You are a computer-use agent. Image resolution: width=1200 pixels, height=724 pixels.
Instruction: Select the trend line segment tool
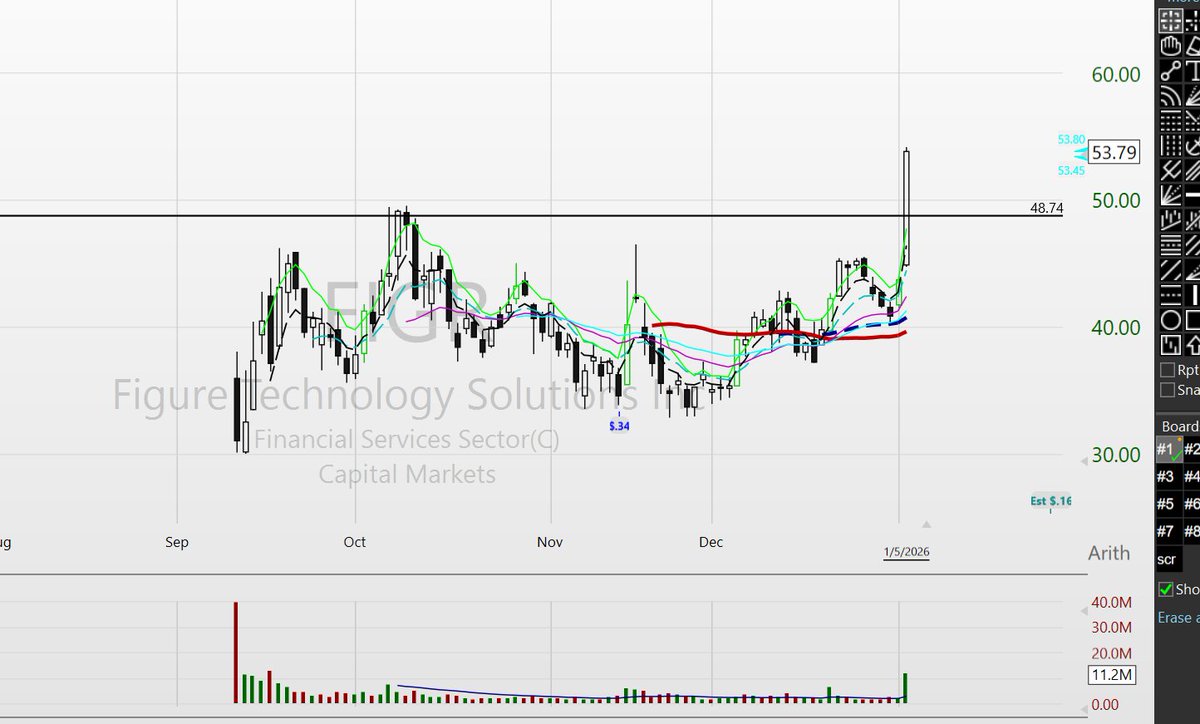(1170, 70)
